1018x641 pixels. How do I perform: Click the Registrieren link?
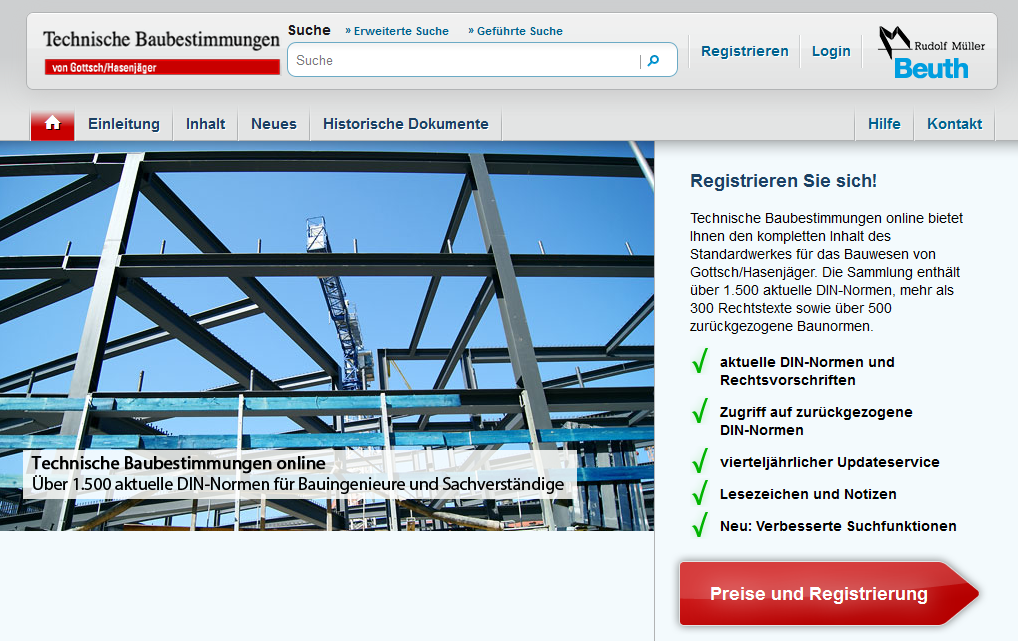(x=745, y=51)
